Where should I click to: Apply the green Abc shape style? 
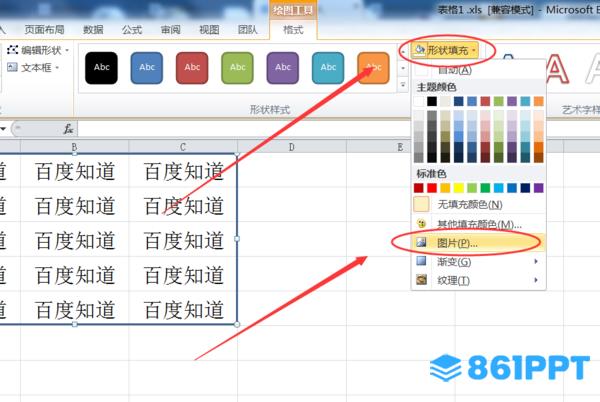point(237,68)
